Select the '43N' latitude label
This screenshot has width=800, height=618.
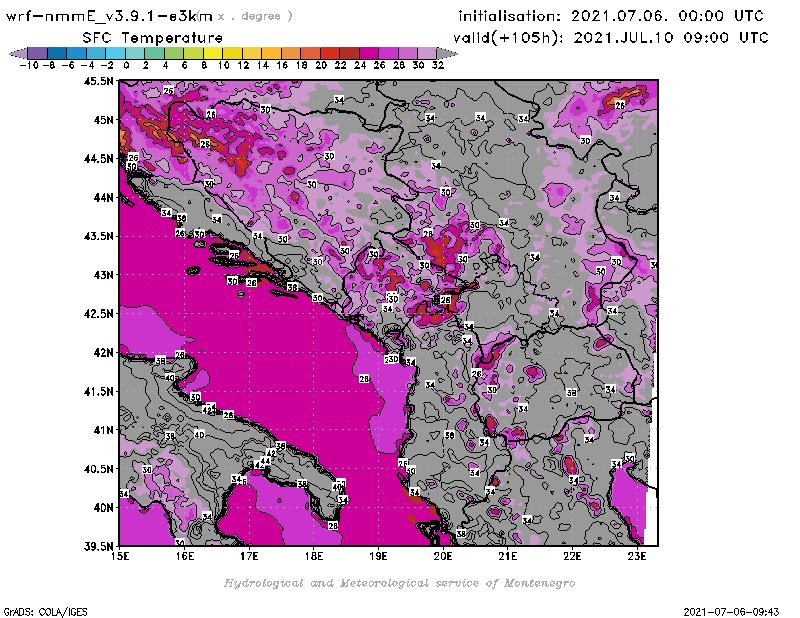103,275
